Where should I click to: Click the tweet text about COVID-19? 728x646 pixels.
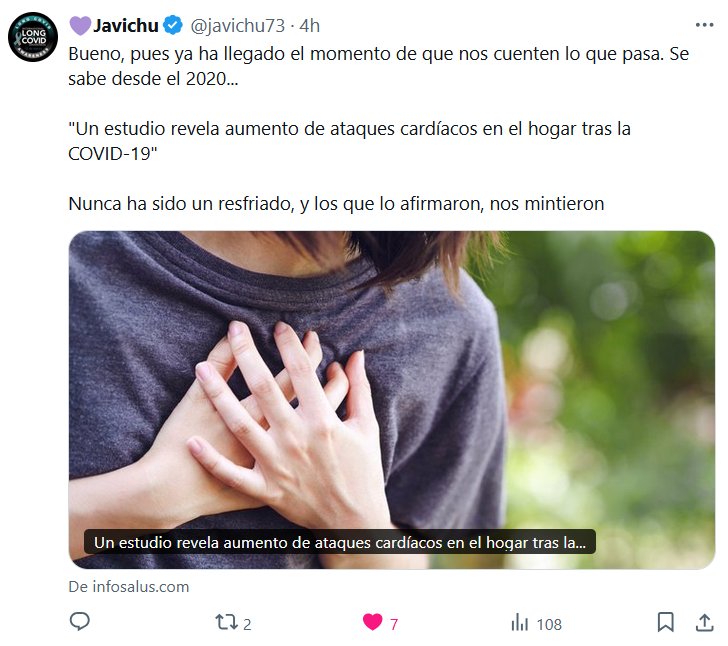tap(378, 129)
